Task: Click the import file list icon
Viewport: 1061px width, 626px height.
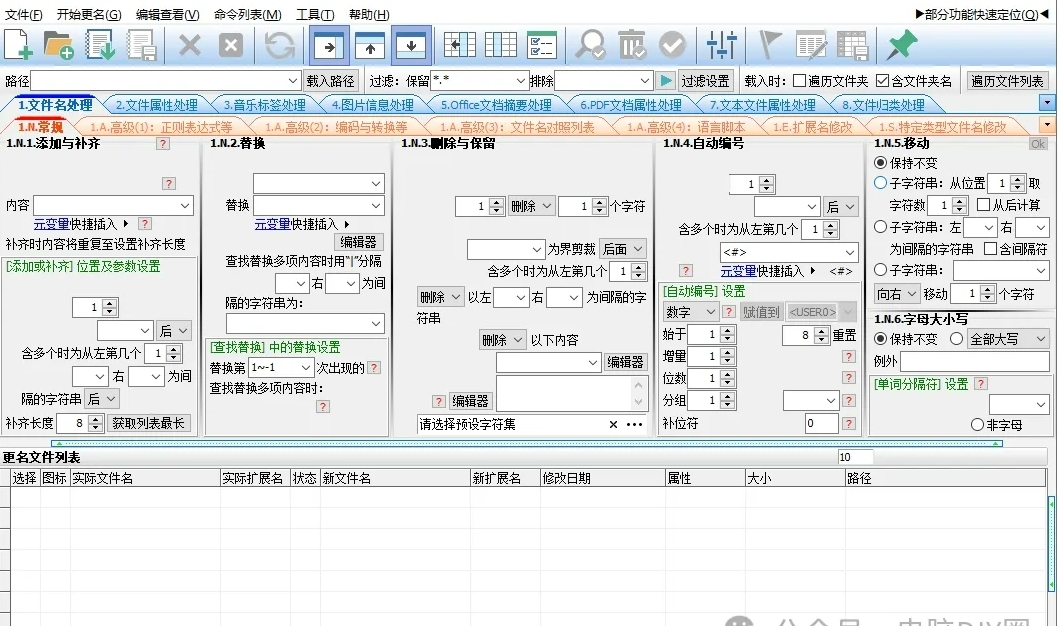Action: click(x=100, y=45)
